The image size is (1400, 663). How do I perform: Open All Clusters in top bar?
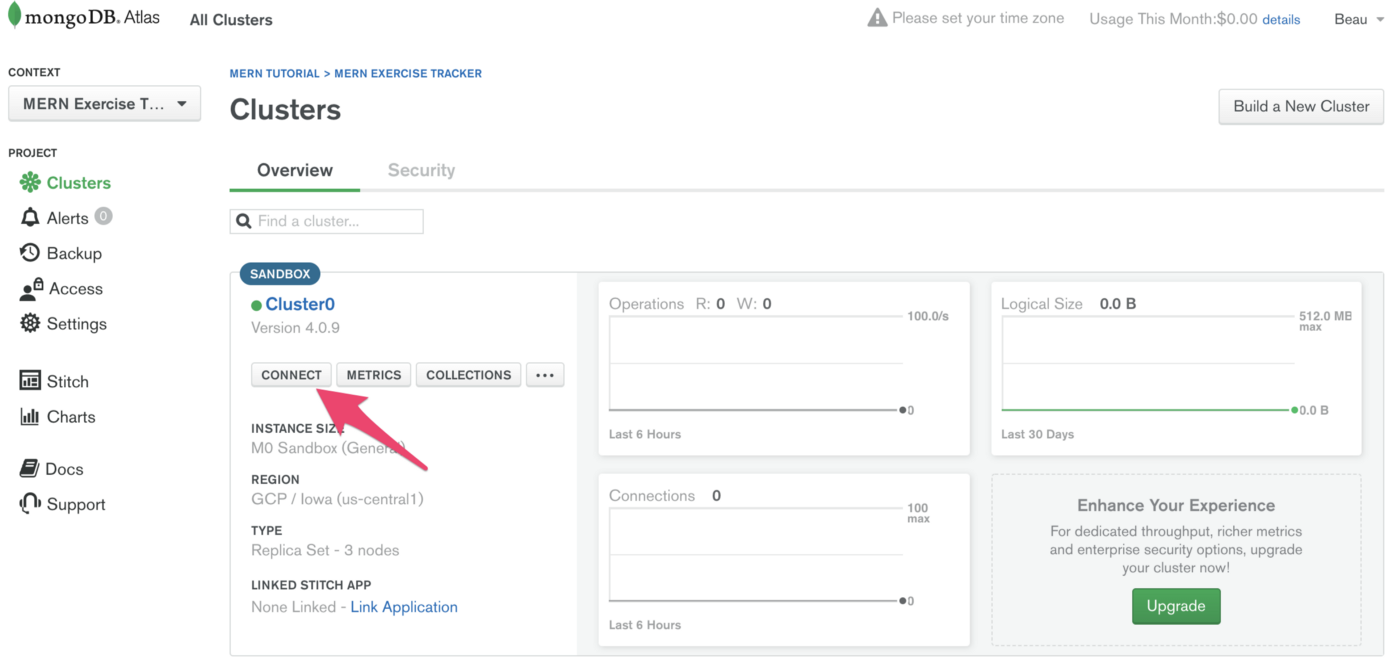(231, 20)
